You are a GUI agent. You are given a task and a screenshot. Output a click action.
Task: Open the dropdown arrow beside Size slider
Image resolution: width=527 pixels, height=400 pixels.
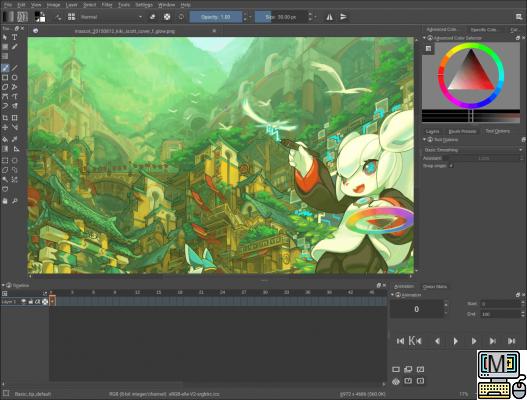pos(315,17)
